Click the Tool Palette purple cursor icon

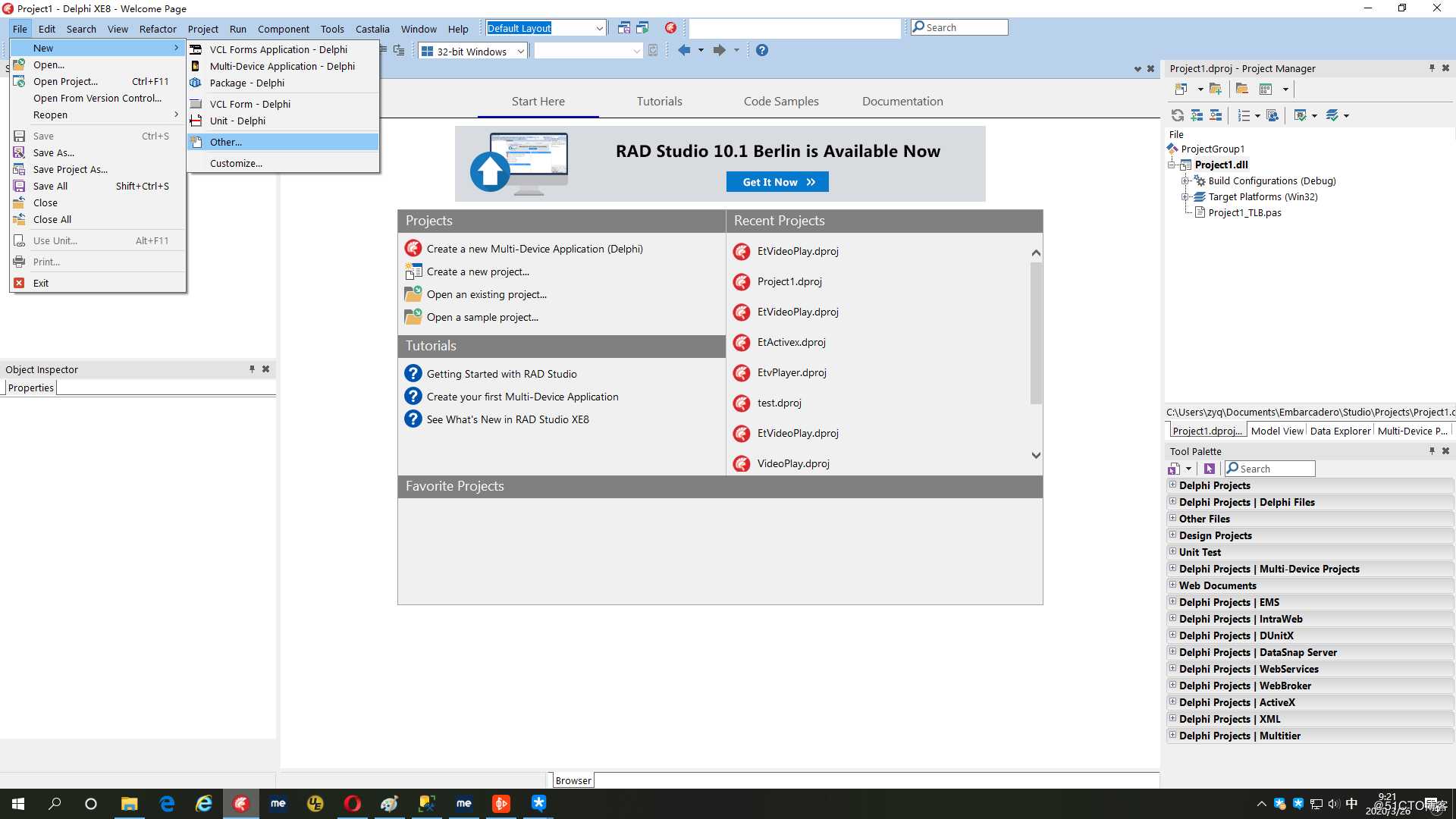click(x=1210, y=469)
